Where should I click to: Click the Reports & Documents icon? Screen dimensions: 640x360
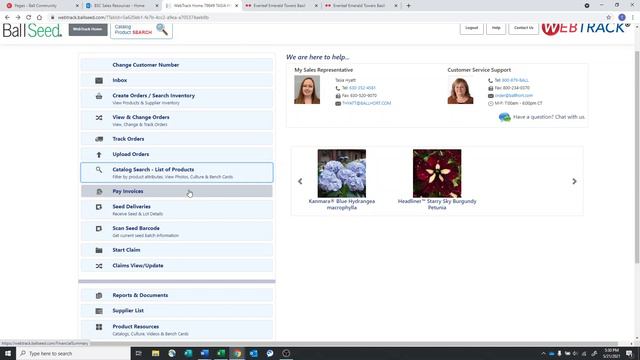[x=99, y=296]
